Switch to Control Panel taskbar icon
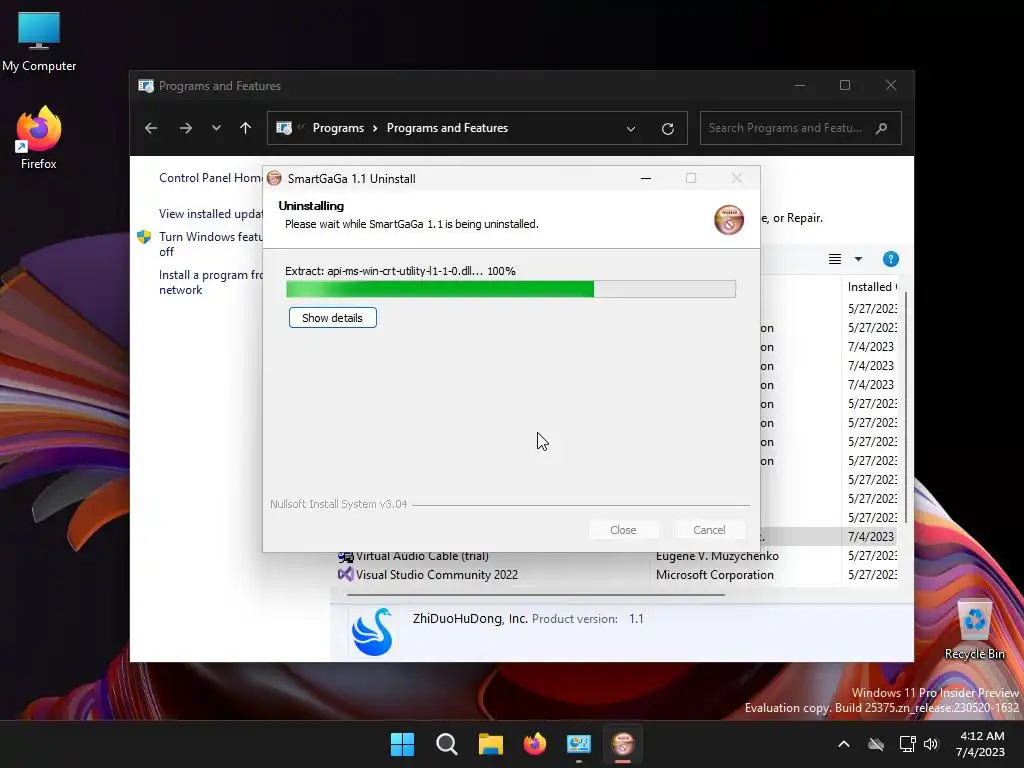This screenshot has height=768, width=1024. pos(579,744)
